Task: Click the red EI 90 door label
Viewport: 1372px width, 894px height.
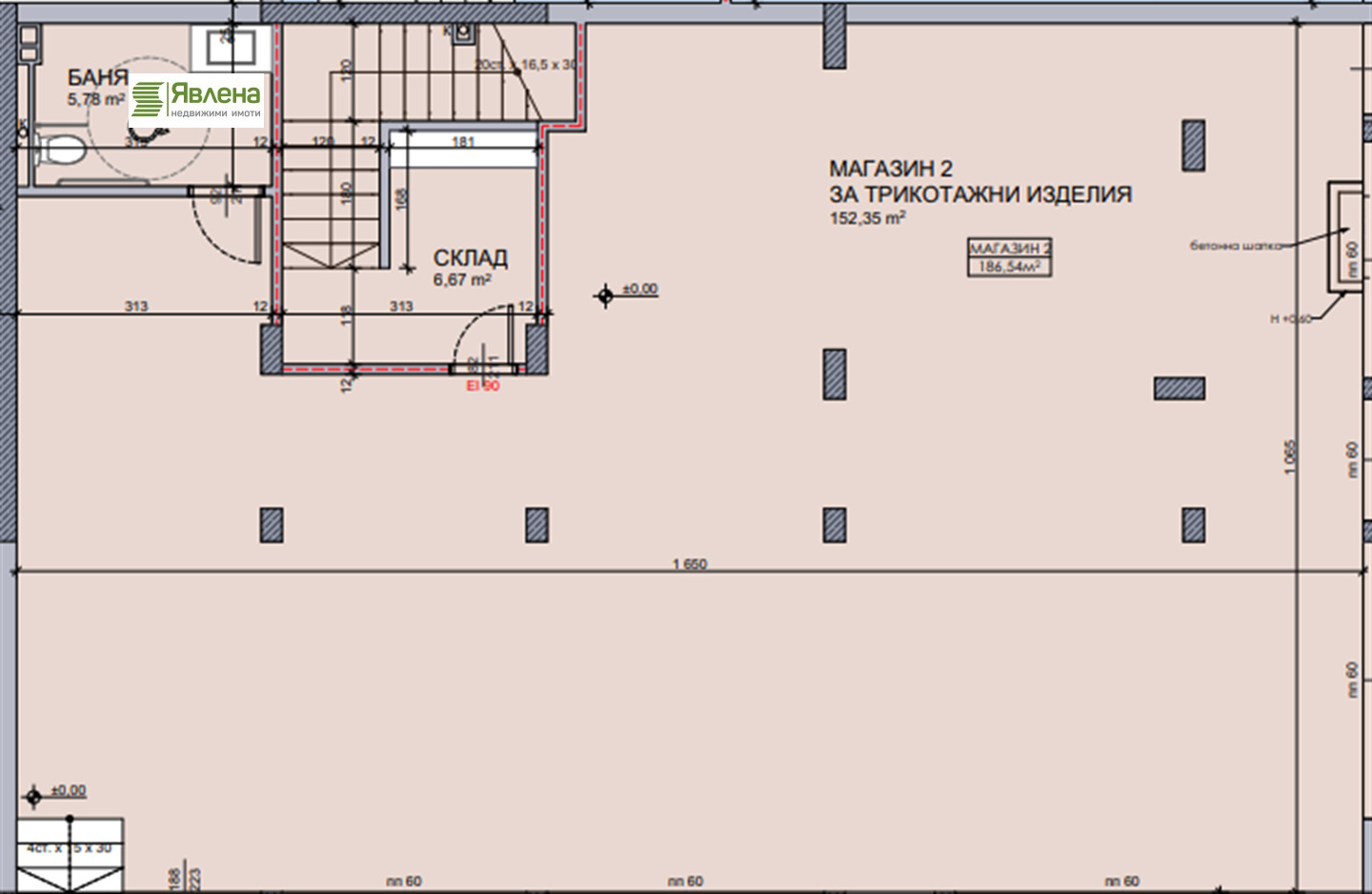Action: coord(482,386)
